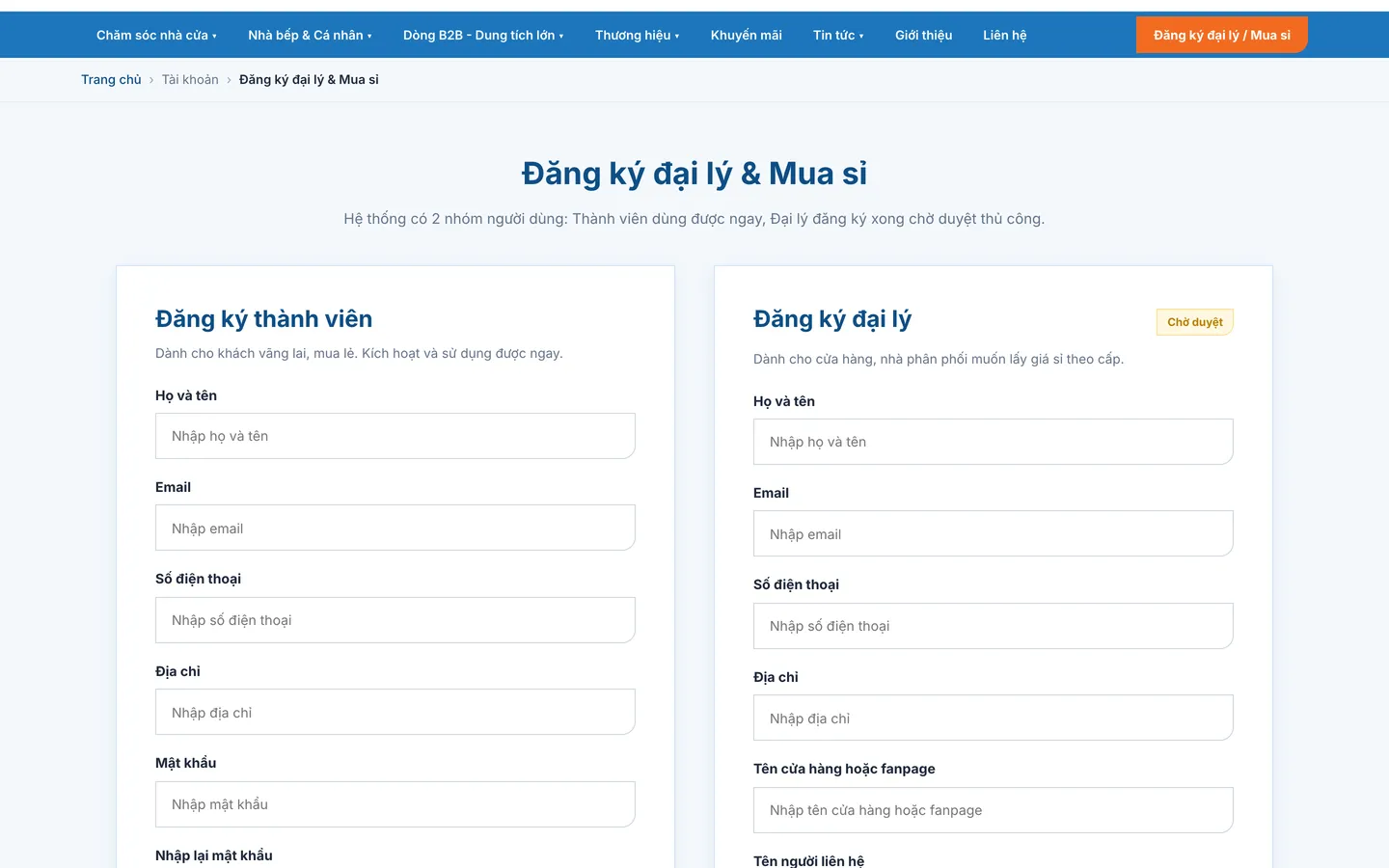Focus the Mật khẩu password field
Screen dimensions: 1389x868
point(395,804)
